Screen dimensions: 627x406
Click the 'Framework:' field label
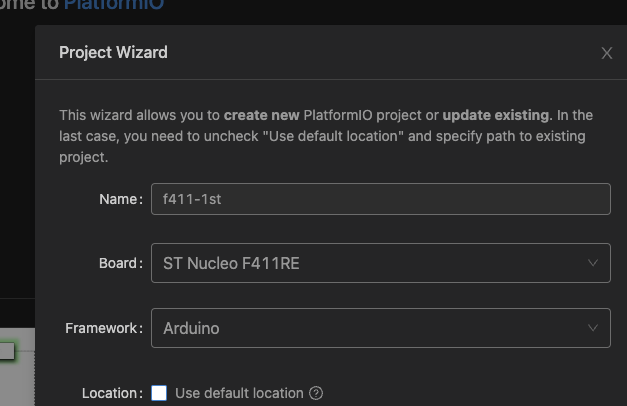coord(104,328)
